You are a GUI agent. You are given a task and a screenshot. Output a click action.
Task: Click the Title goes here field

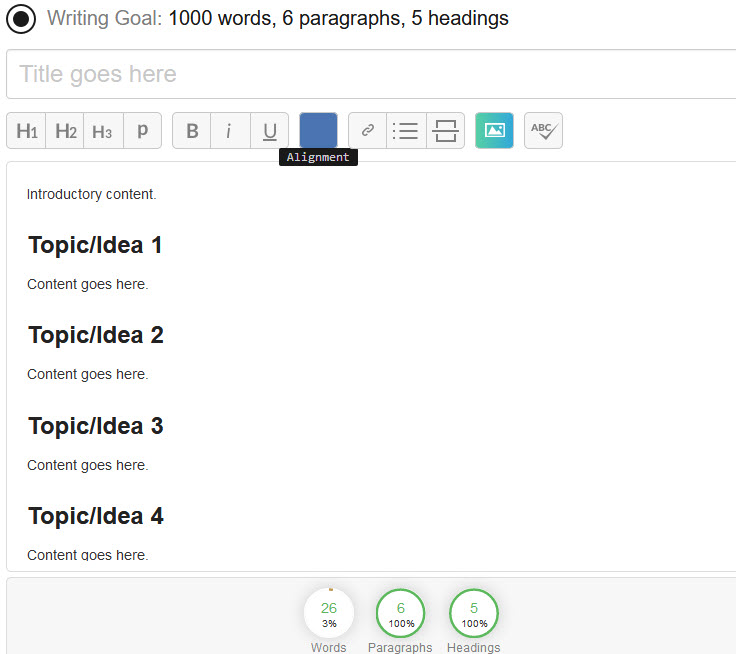point(371,74)
